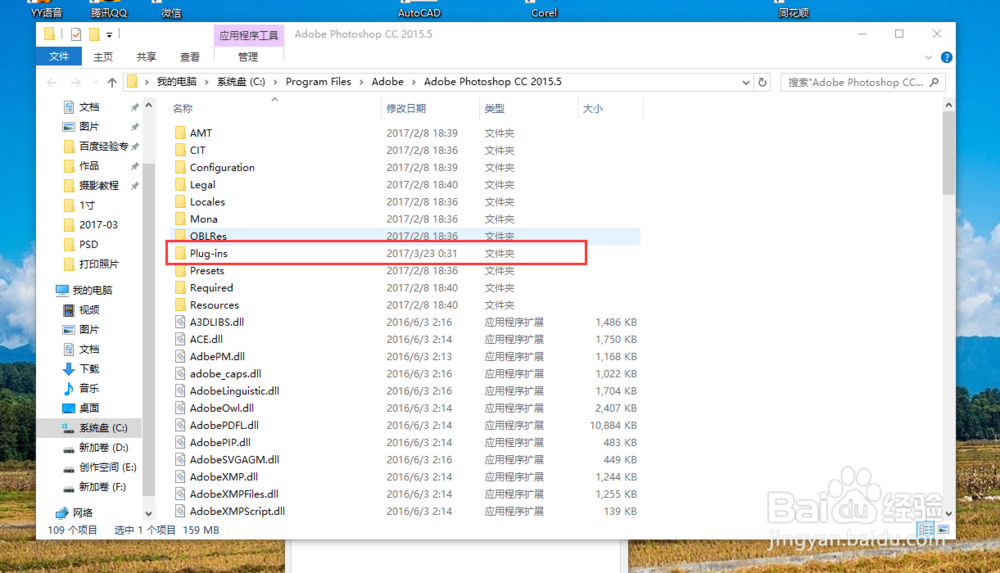Image resolution: width=1000 pixels, height=573 pixels.
Task: Click the search magnifier icon
Action: pyautogui.click(x=934, y=82)
